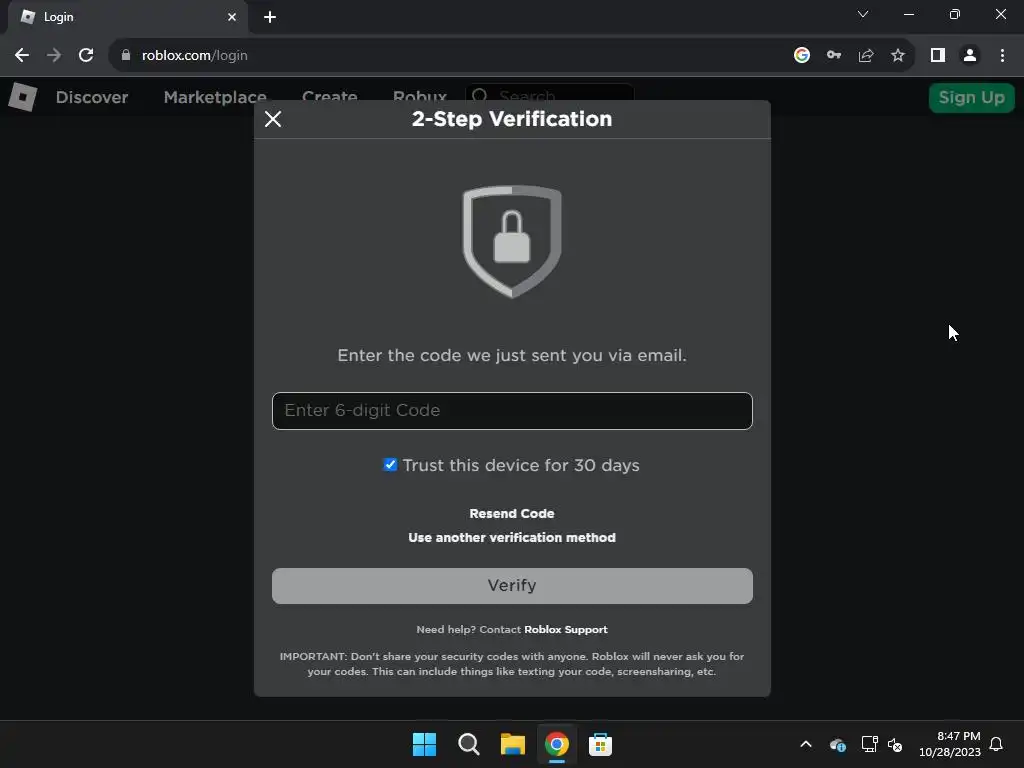Open the Windows Start menu
The image size is (1024, 768).
(424, 744)
